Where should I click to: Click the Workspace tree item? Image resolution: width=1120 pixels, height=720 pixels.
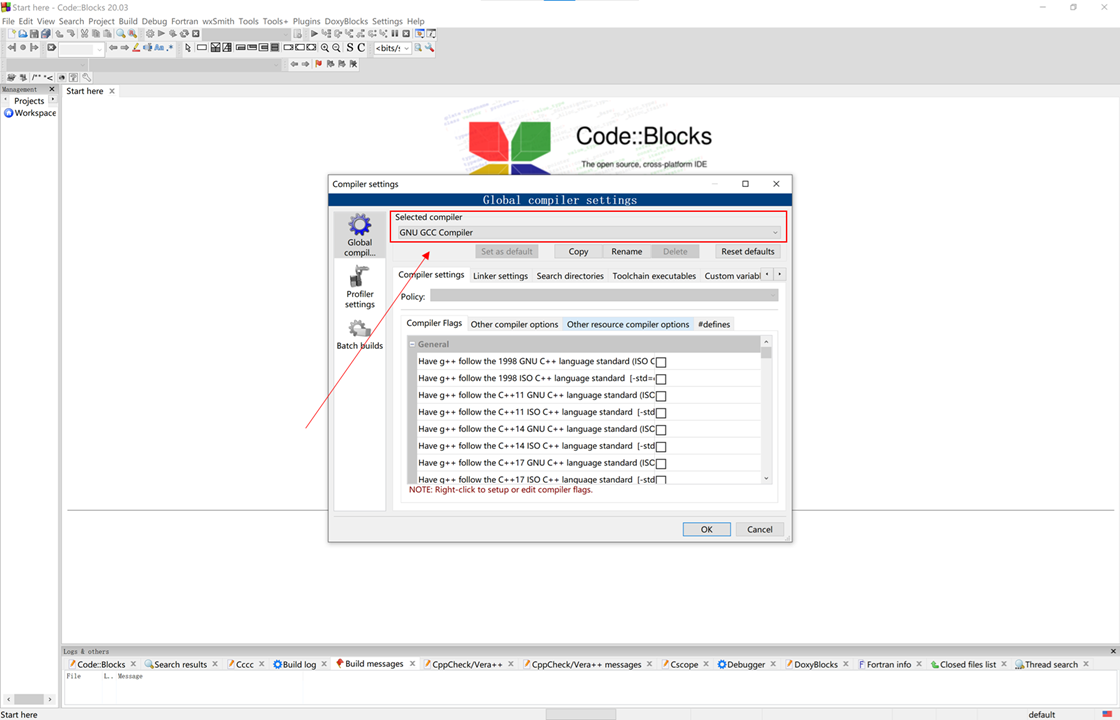click(x=30, y=113)
